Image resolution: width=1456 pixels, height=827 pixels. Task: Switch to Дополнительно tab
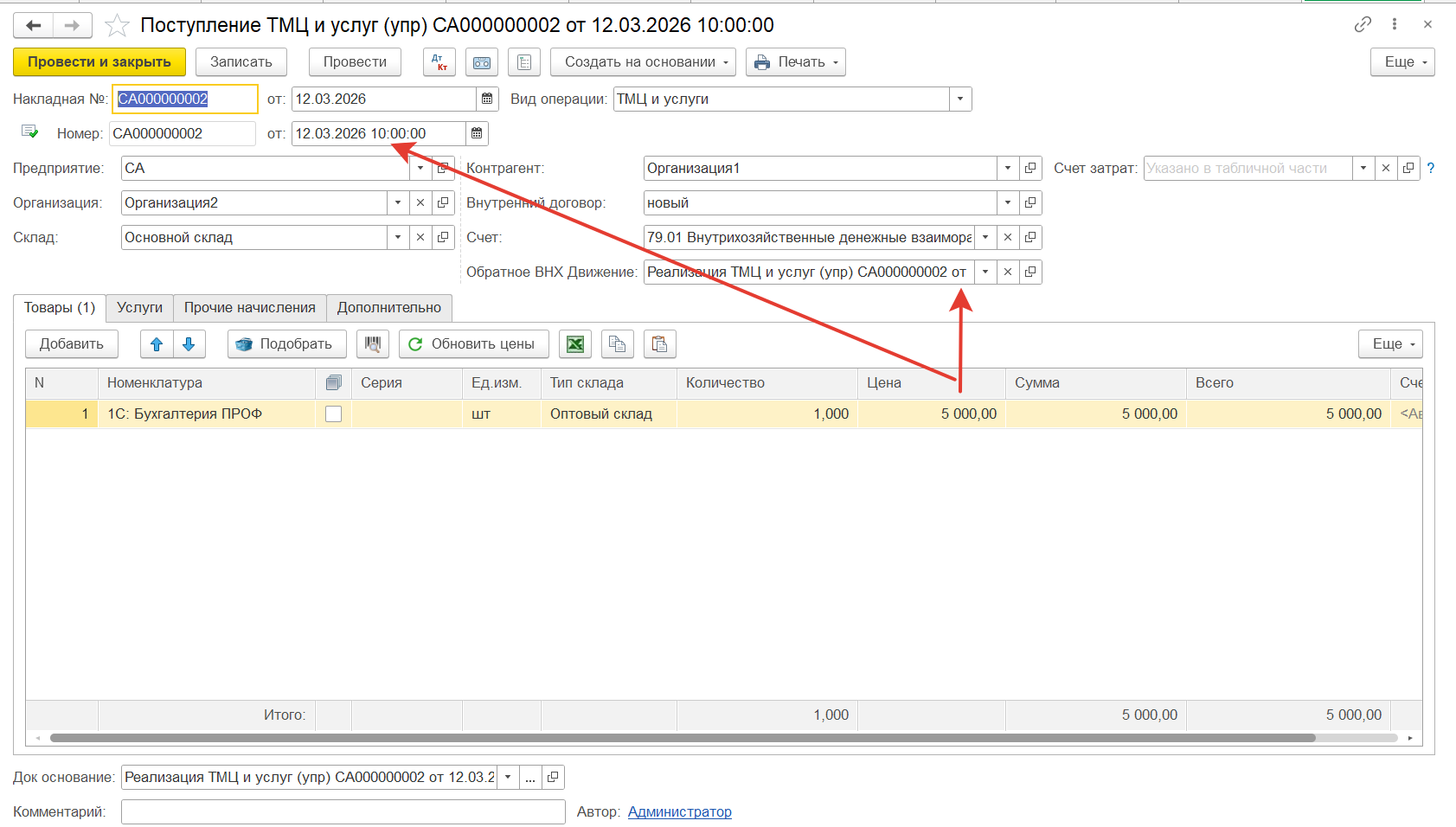tap(389, 308)
